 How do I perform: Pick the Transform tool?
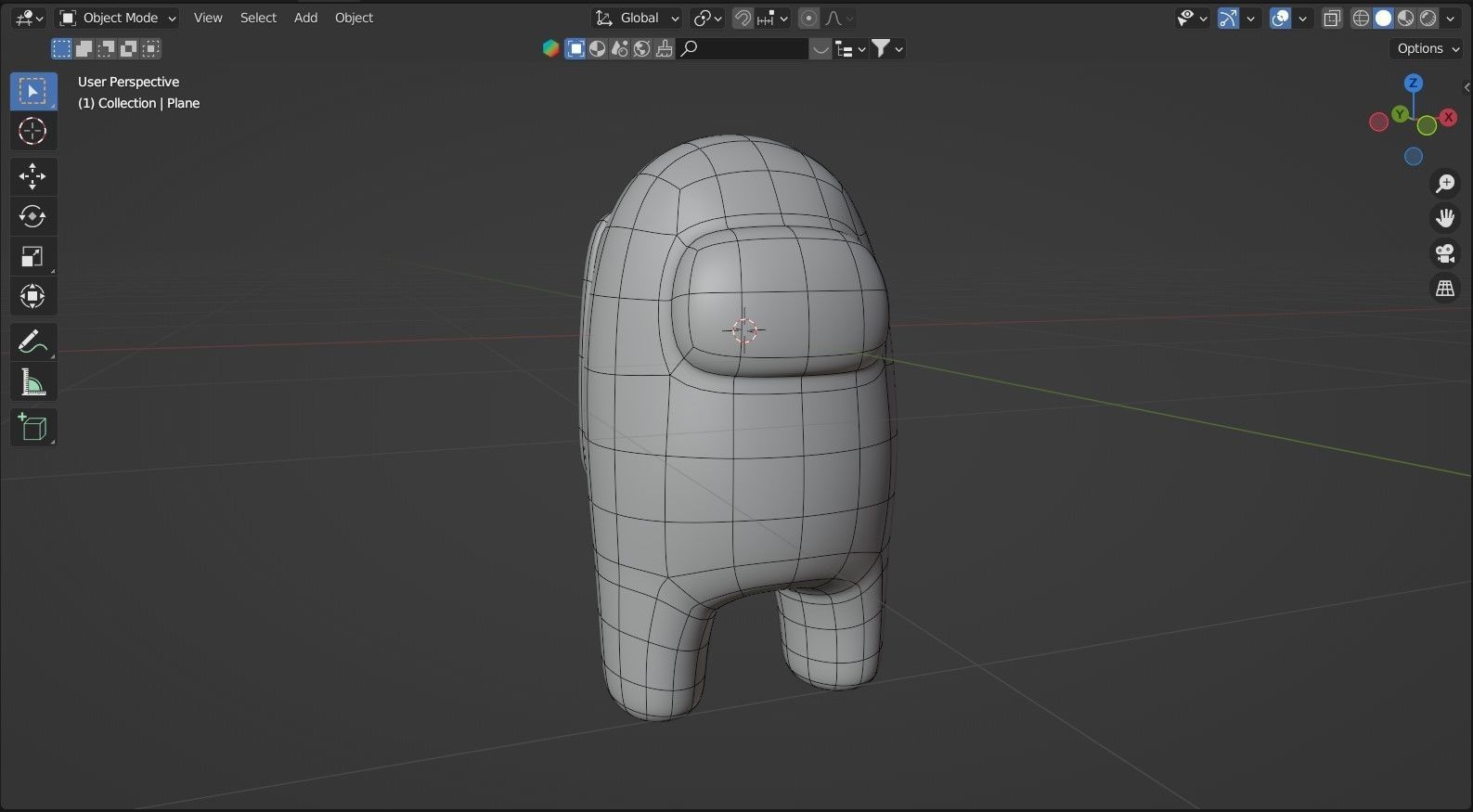pyautogui.click(x=32, y=296)
